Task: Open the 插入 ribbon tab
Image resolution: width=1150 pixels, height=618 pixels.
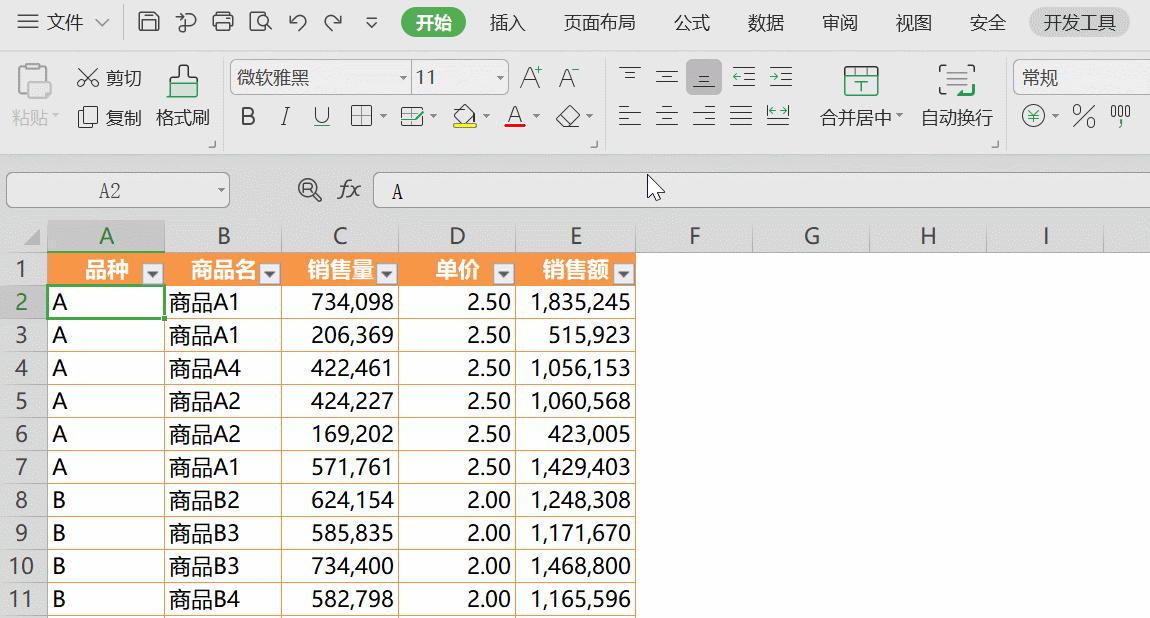Action: (x=508, y=22)
